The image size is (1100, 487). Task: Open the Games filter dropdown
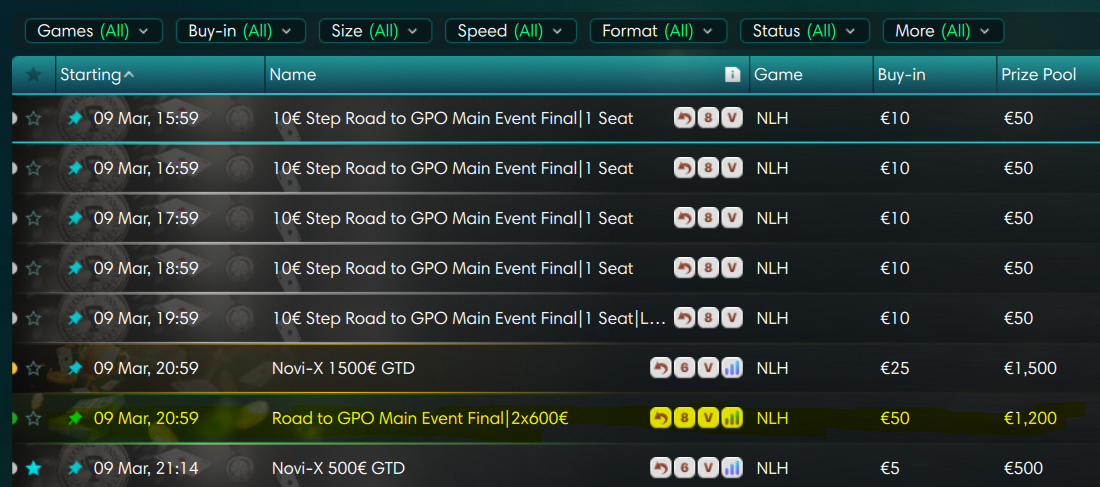(x=93, y=31)
